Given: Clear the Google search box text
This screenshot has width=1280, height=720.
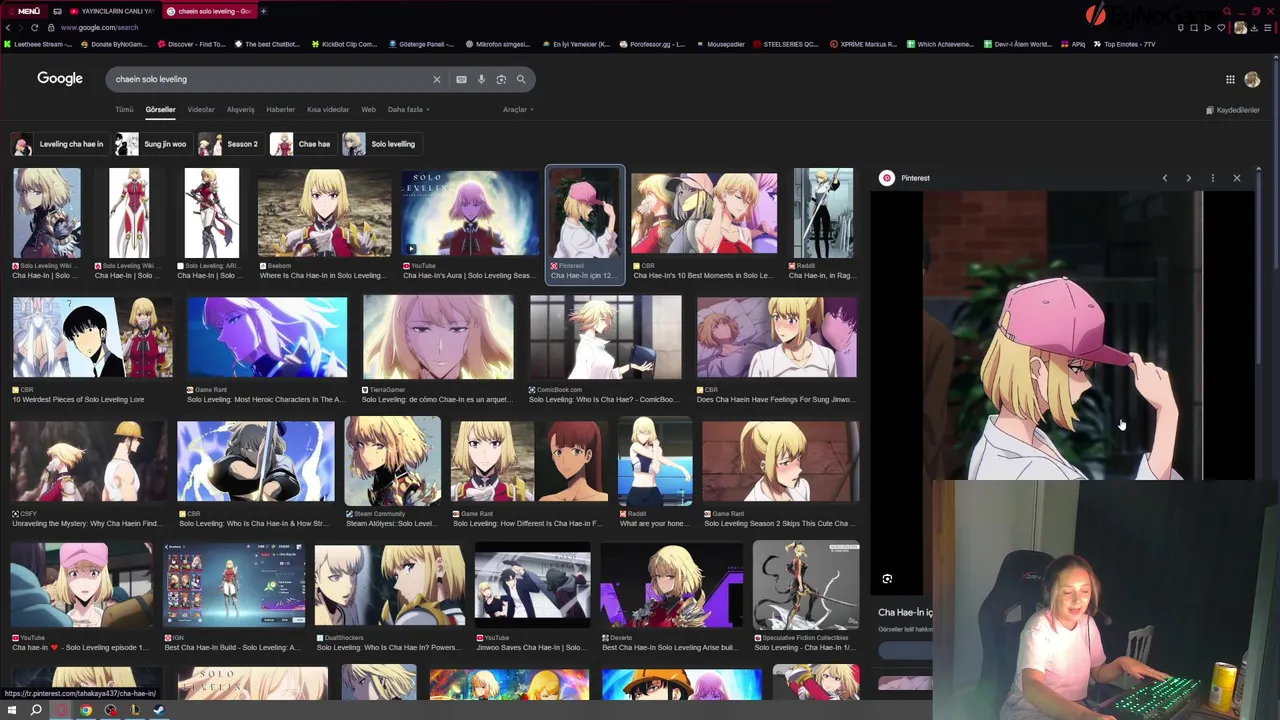Looking at the screenshot, I should coord(436,79).
